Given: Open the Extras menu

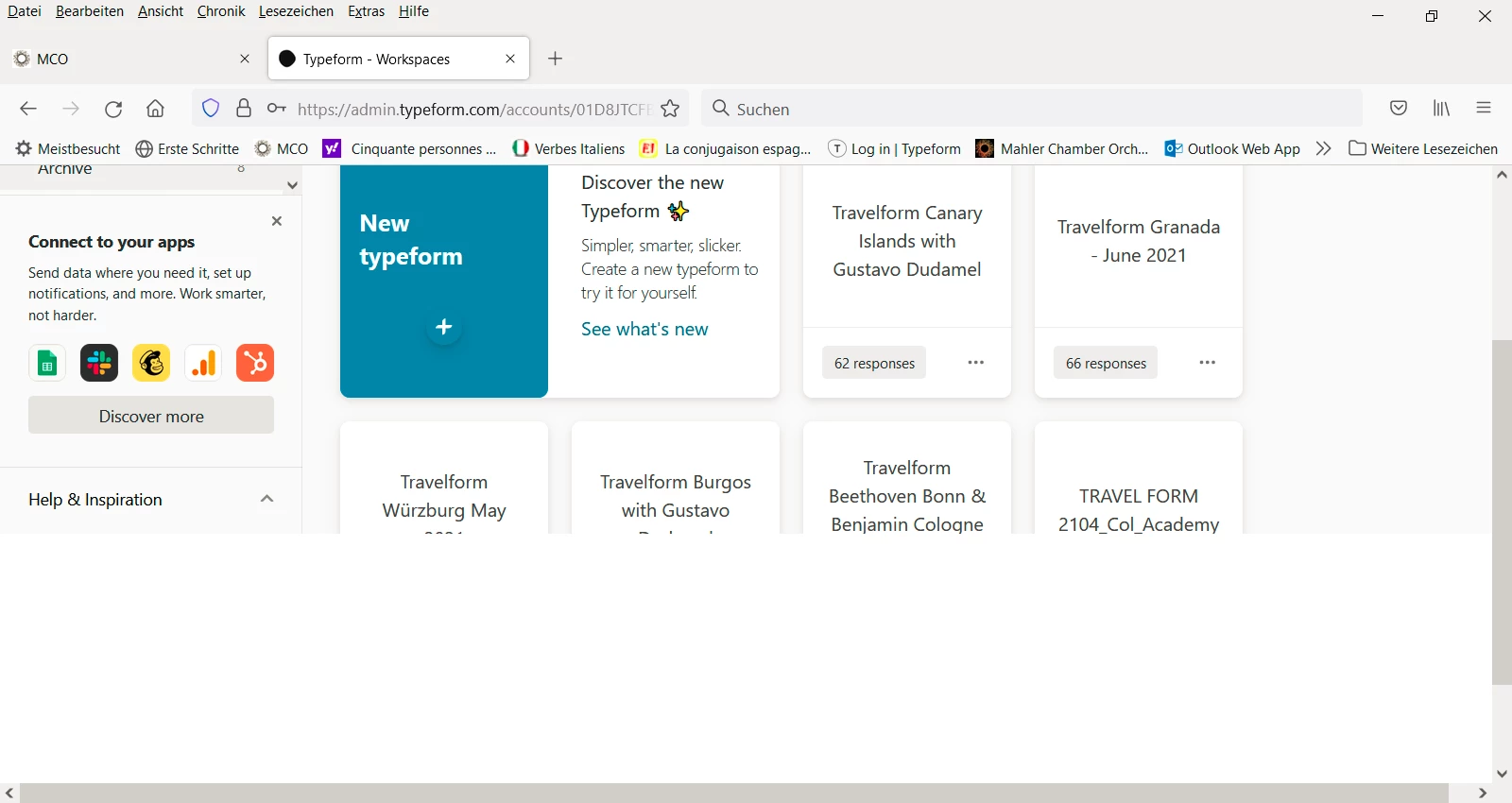Looking at the screenshot, I should [366, 11].
